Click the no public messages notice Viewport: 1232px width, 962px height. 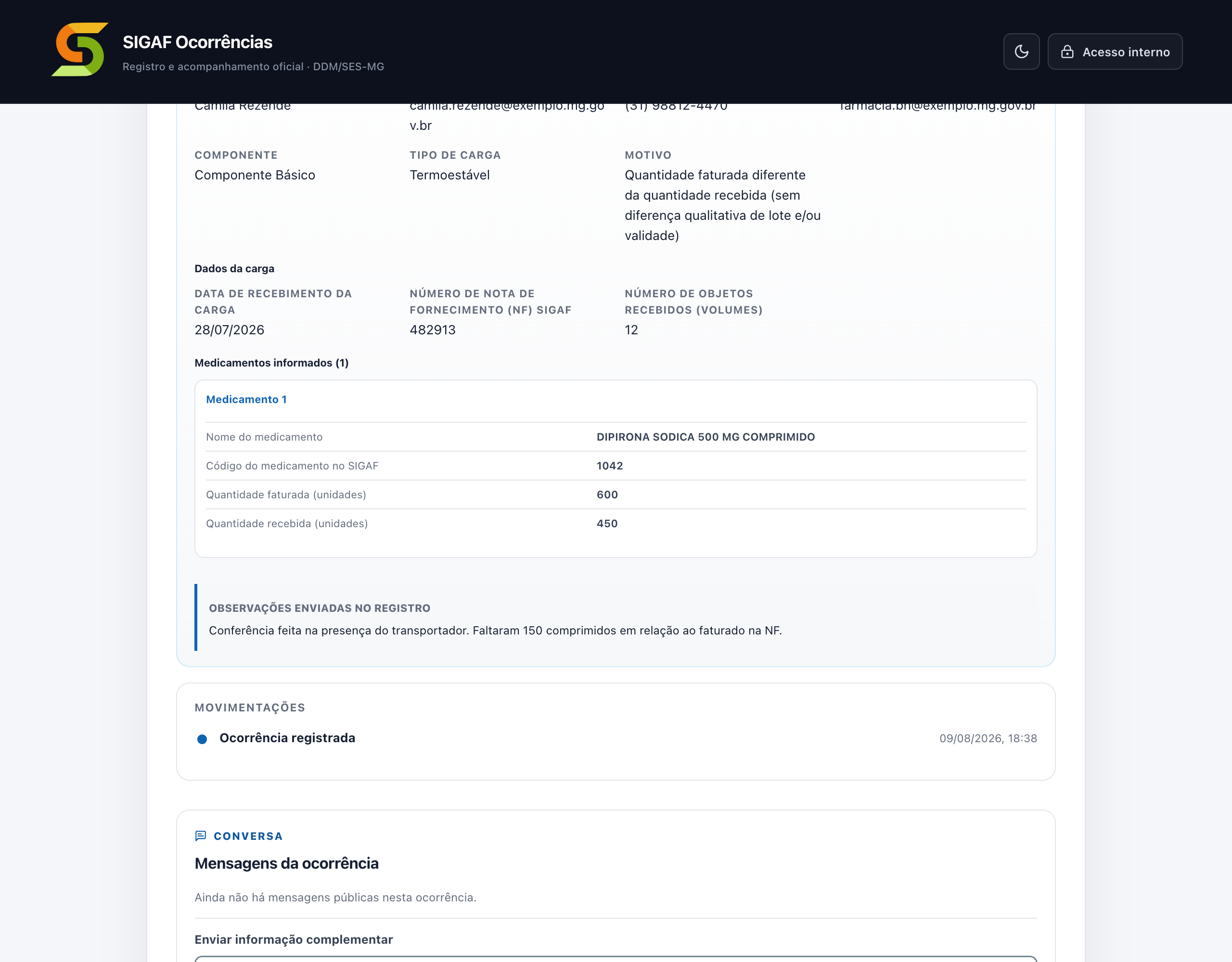[x=335, y=897]
